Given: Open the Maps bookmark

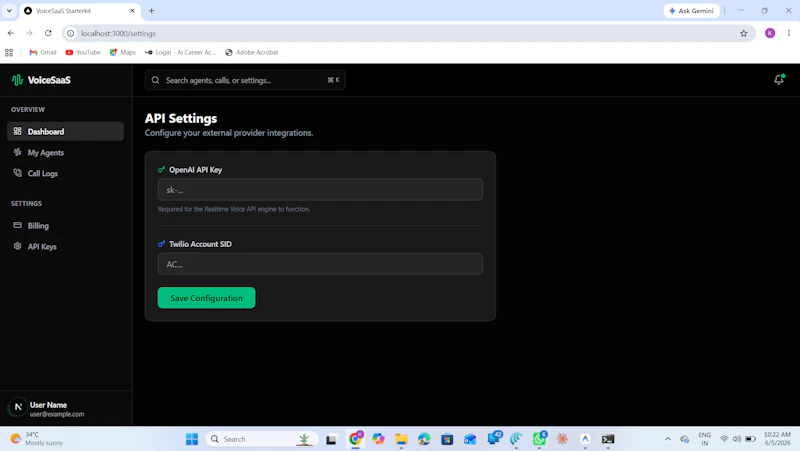Looking at the screenshot, I should click(x=122, y=52).
